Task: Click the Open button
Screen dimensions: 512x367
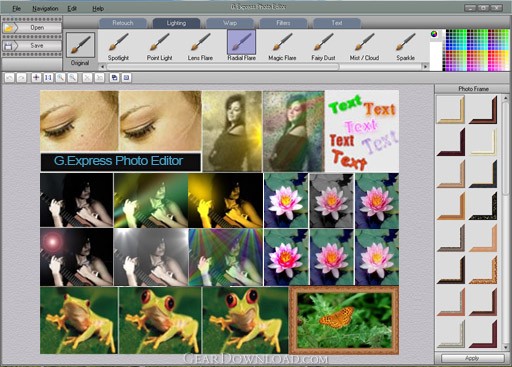Action: (32, 28)
